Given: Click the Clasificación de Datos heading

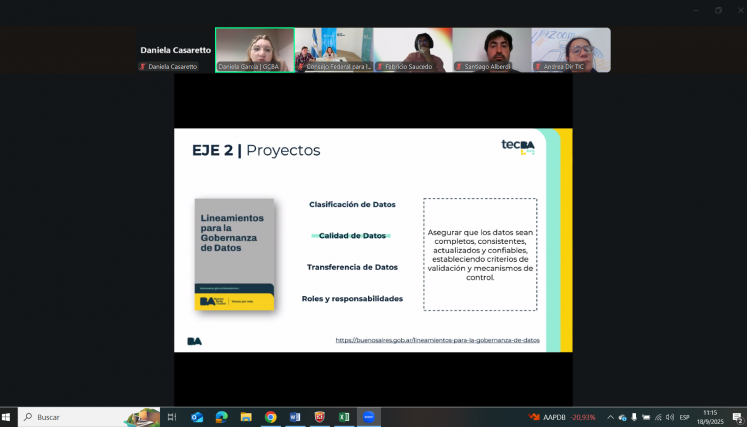Looking at the screenshot, I should pos(352,204).
